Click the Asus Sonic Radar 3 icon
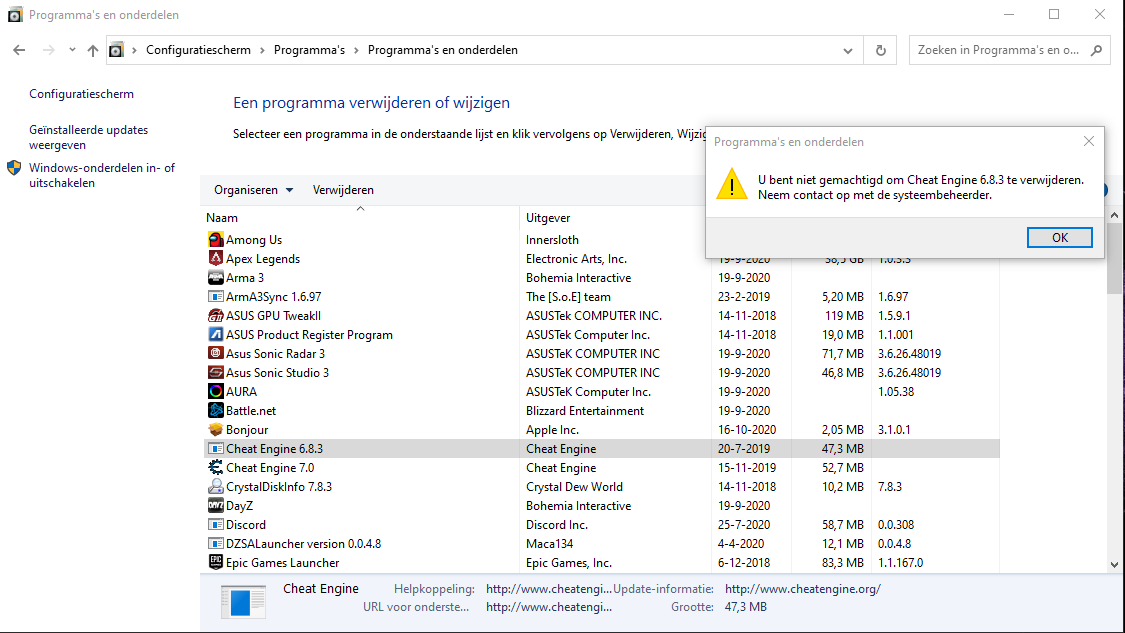This screenshot has width=1125, height=633. [x=215, y=353]
